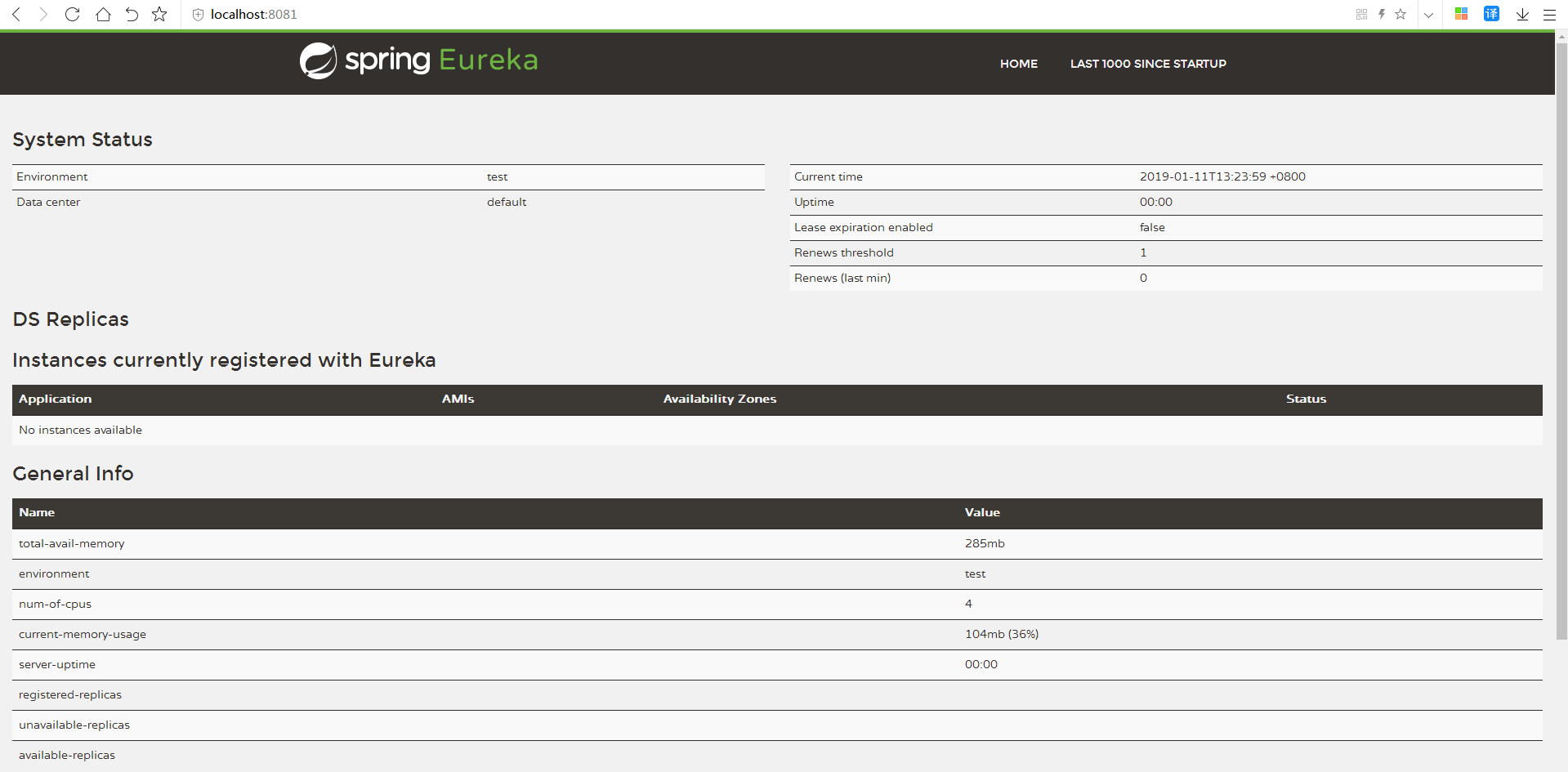This screenshot has height=772, width=1568.
Task: Click the 'registered-replicas' row name
Action: pyautogui.click(x=70, y=694)
